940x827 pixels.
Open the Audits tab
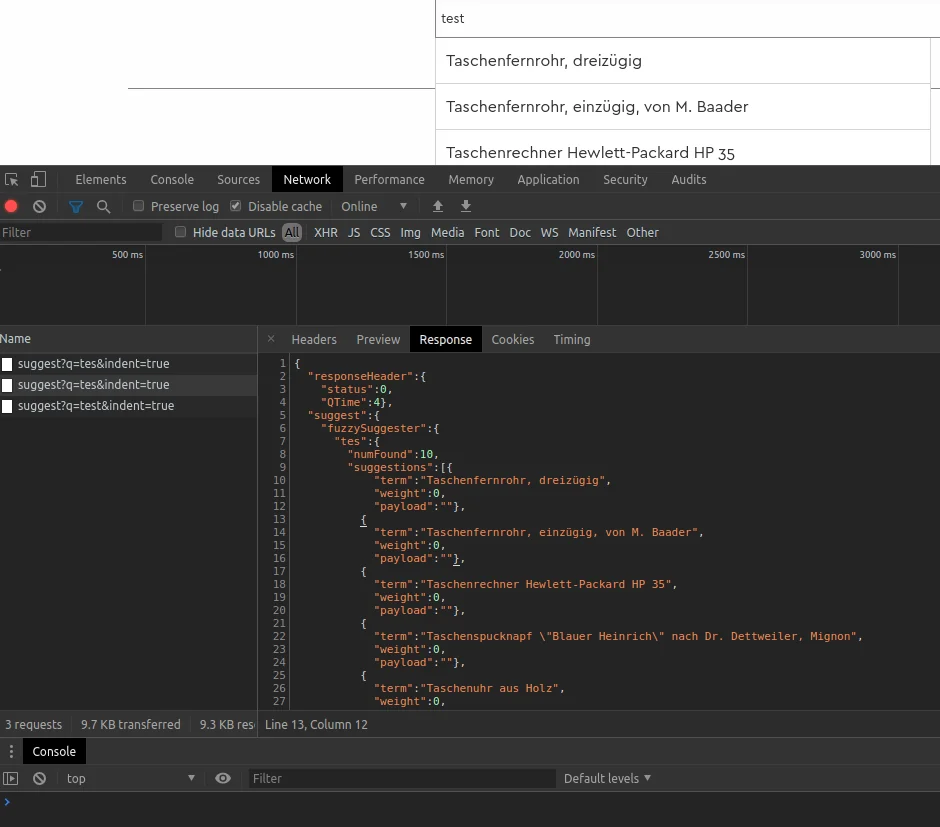(x=689, y=179)
